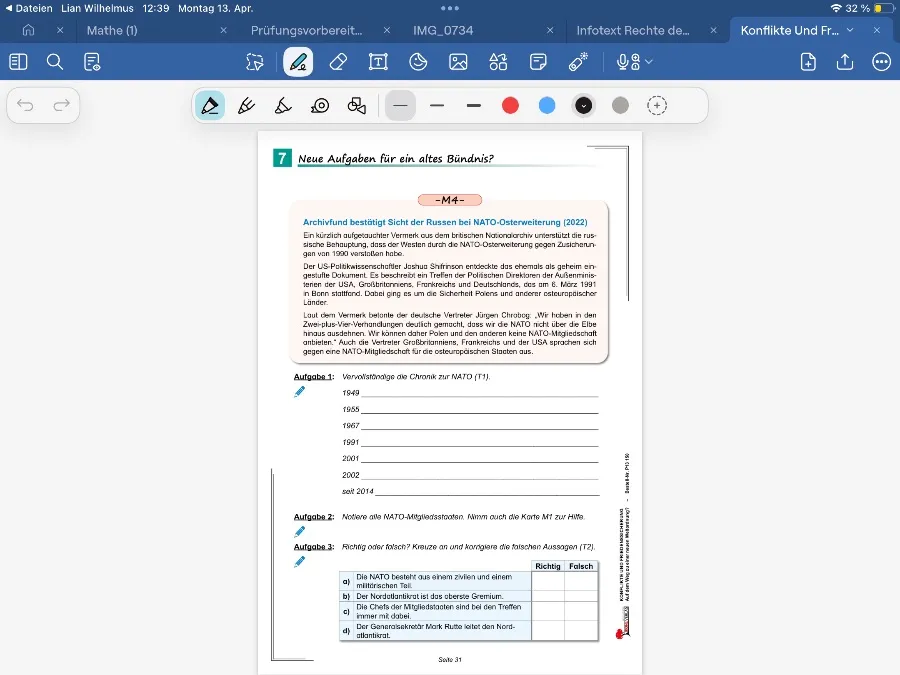The image size is (900, 675).
Task: Share or export the document
Action: coord(845,61)
